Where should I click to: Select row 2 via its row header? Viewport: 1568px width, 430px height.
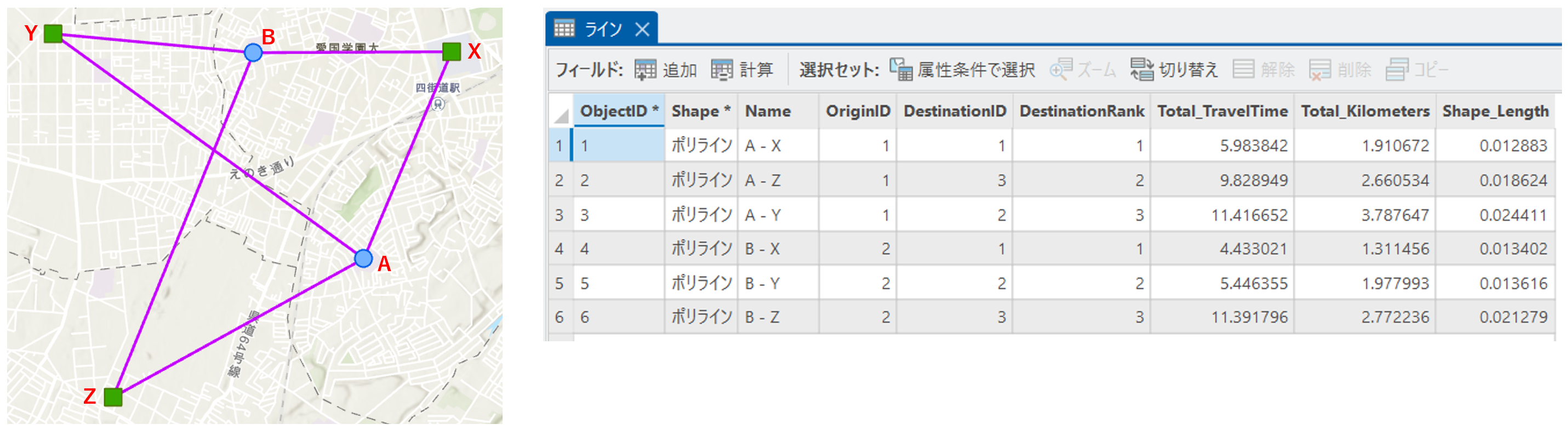tap(560, 181)
